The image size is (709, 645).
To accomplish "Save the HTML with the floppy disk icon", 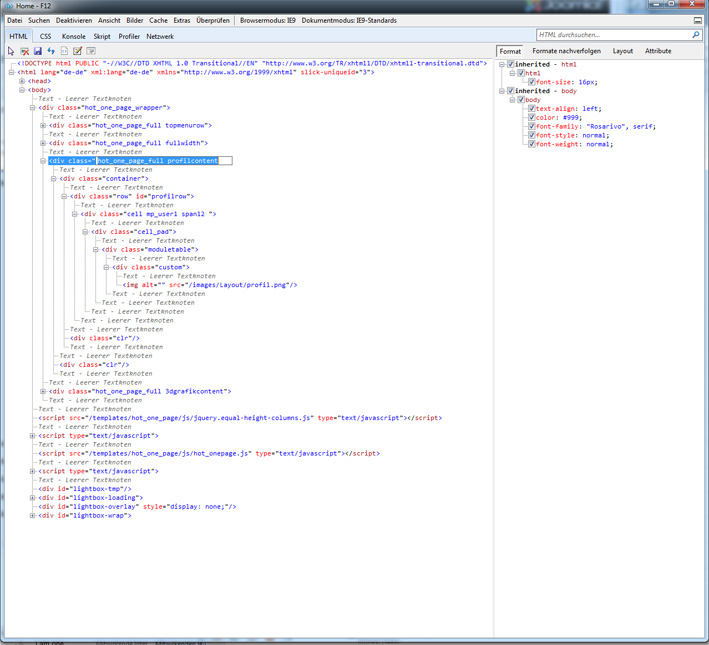I will pyautogui.click(x=38, y=51).
